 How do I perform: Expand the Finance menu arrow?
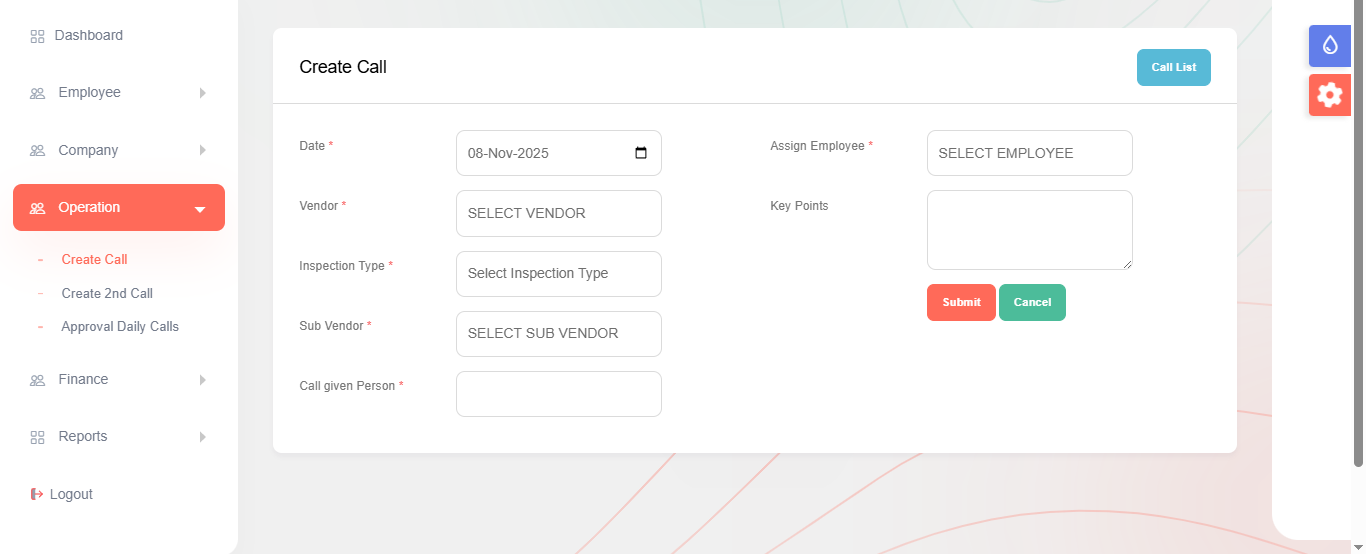point(202,380)
